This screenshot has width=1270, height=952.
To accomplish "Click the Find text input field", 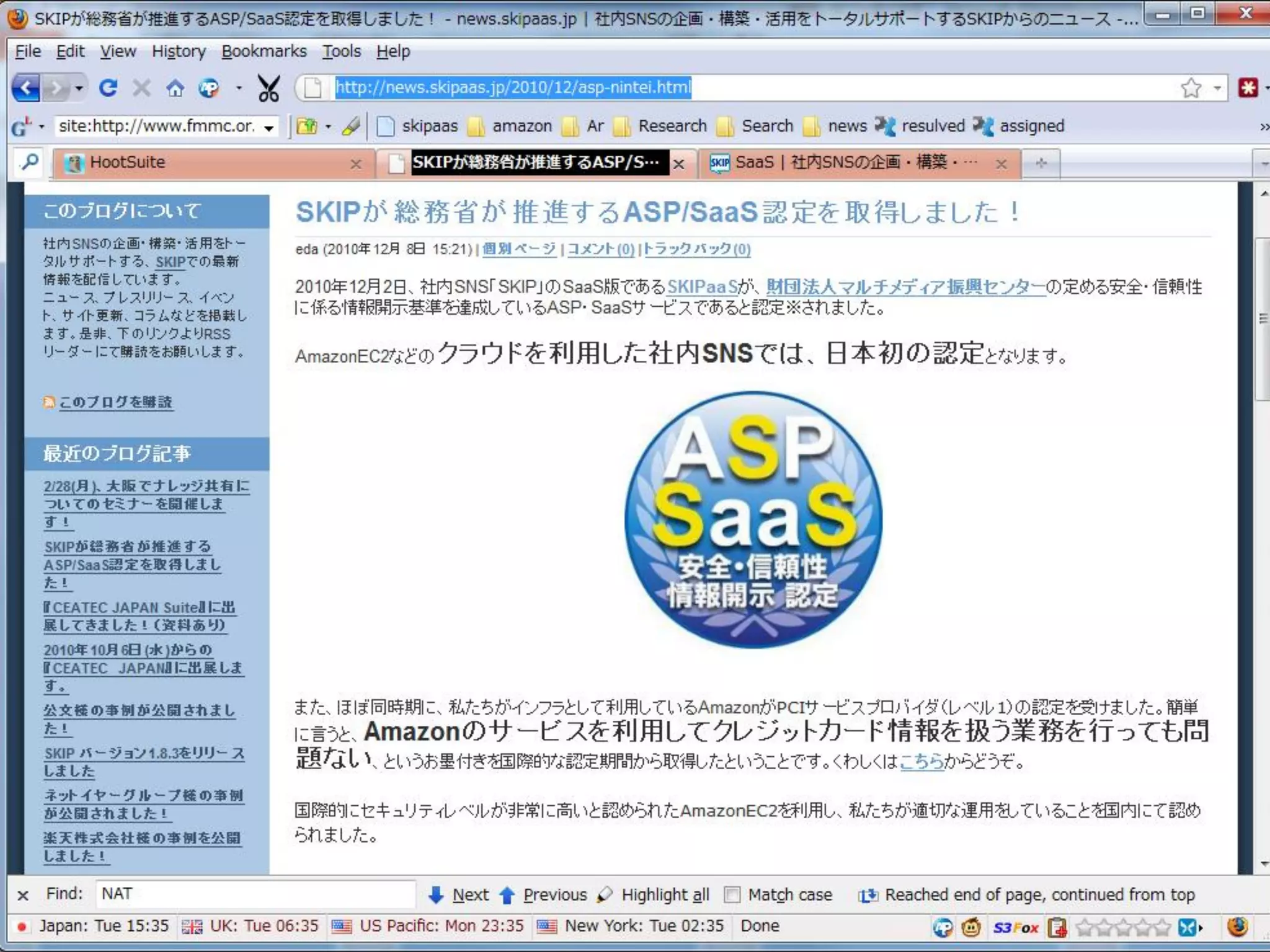I will click(x=254, y=894).
